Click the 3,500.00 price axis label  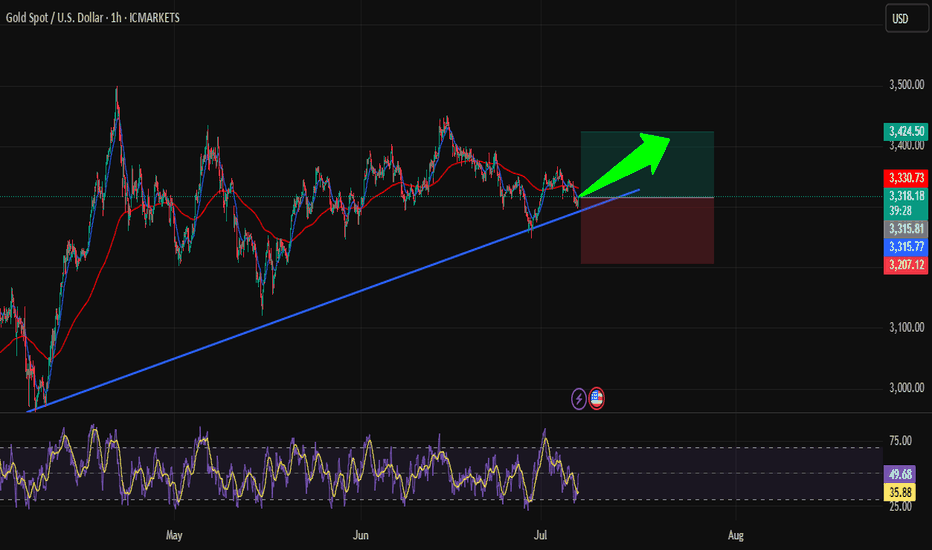(906, 84)
